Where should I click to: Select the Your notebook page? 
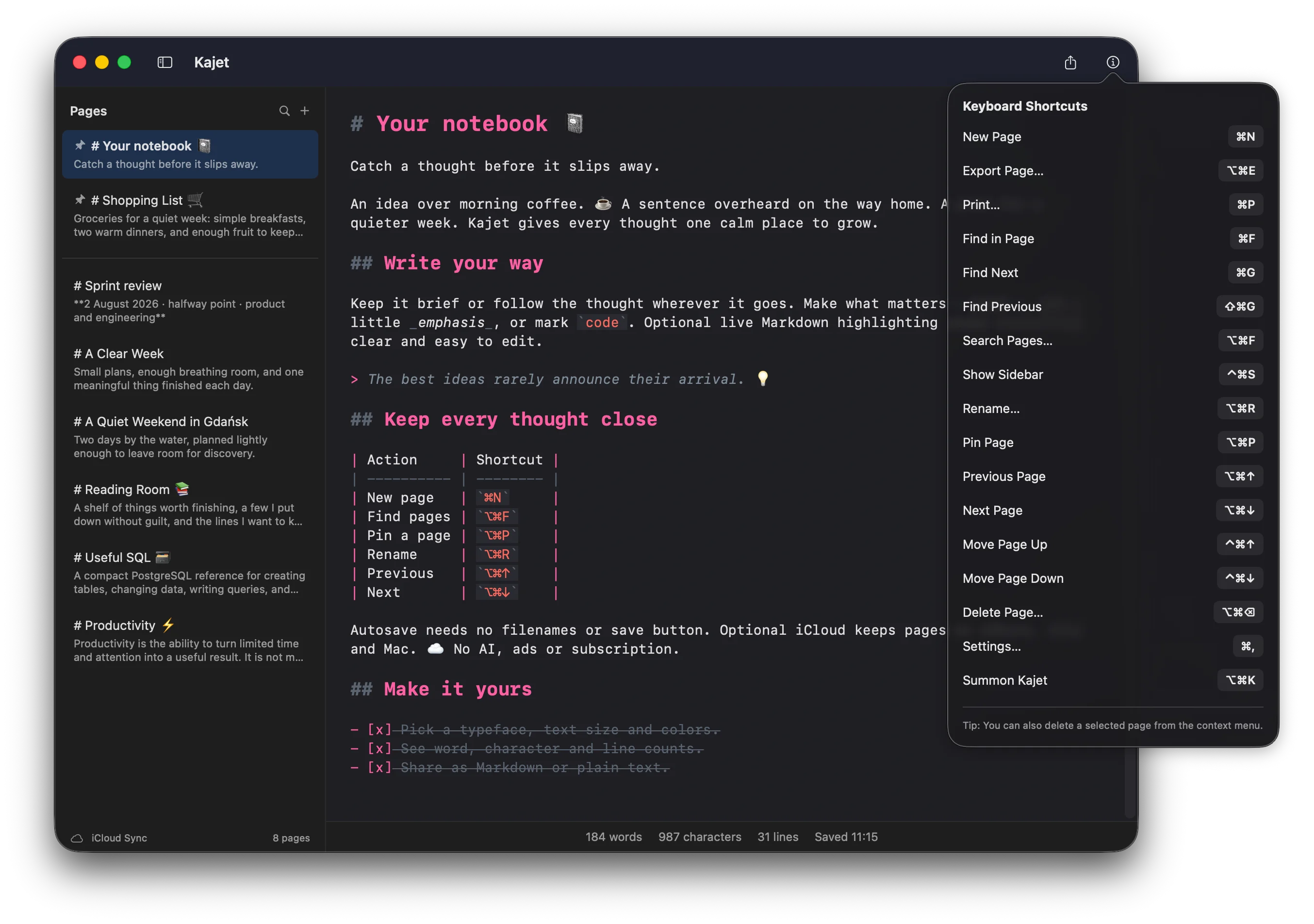pyautogui.click(x=190, y=155)
